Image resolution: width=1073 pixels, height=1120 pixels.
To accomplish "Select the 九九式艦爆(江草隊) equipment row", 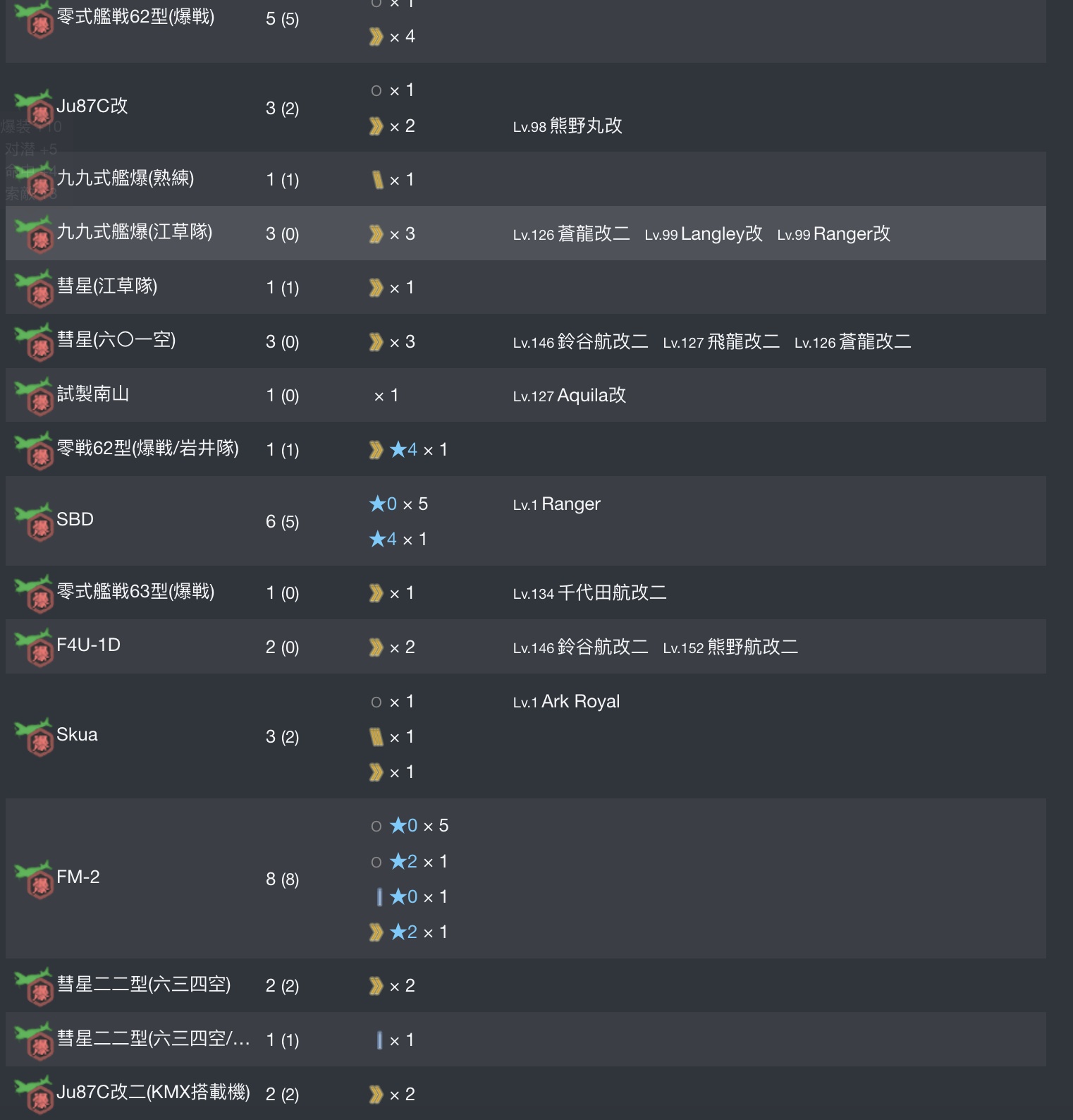I will tap(525, 233).
